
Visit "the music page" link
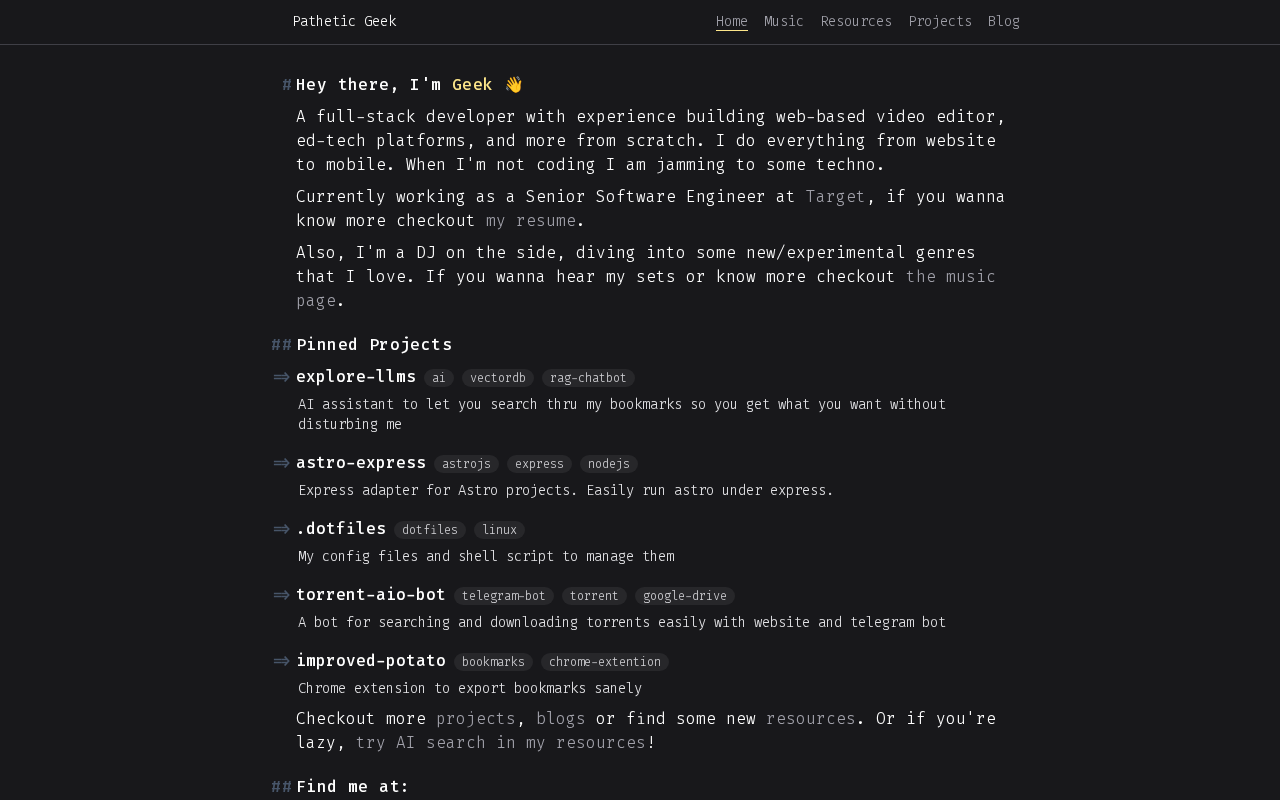950,277
